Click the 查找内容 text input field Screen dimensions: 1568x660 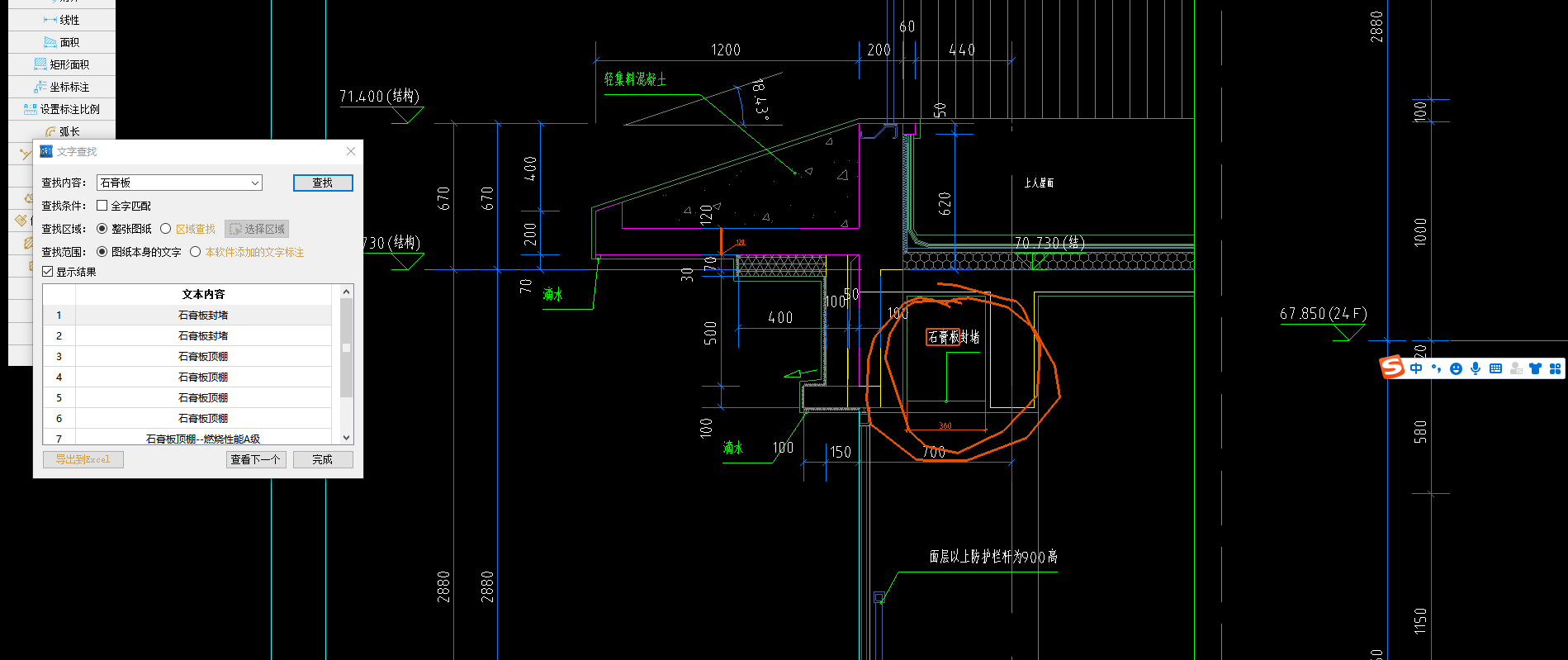pyautogui.click(x=173, y=183)
